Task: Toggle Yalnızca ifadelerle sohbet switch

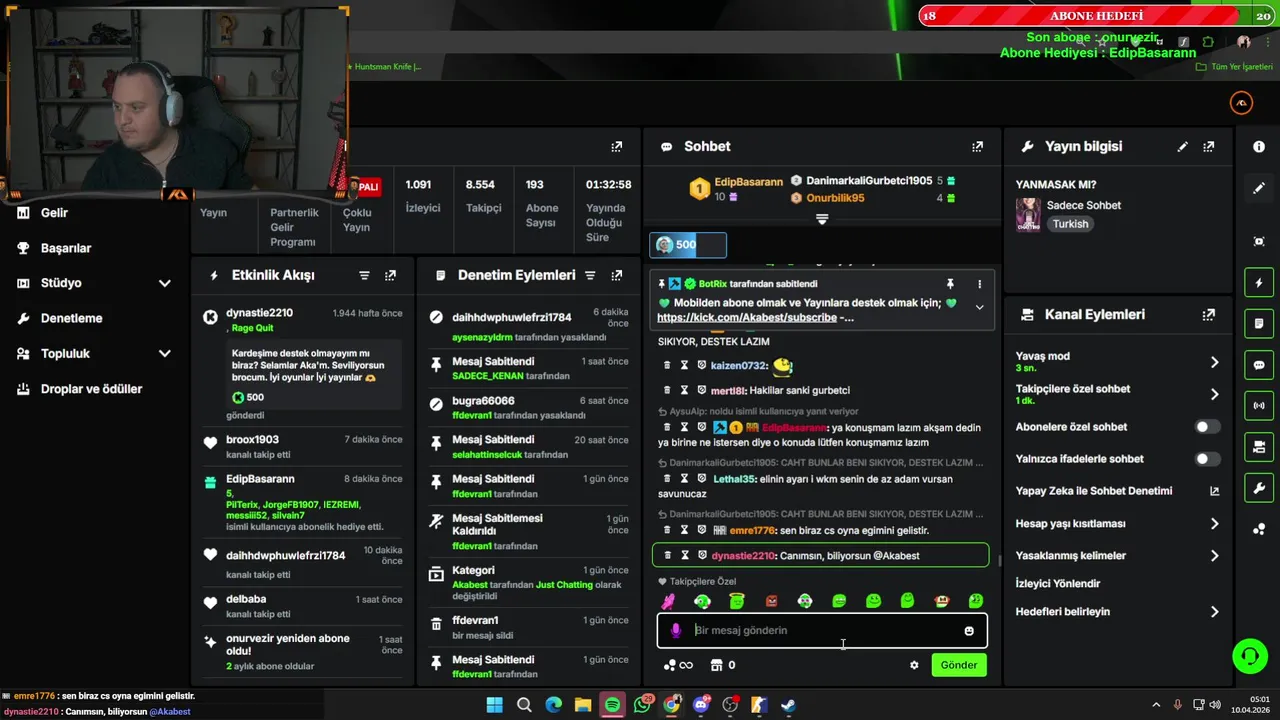Action: 1208,459
